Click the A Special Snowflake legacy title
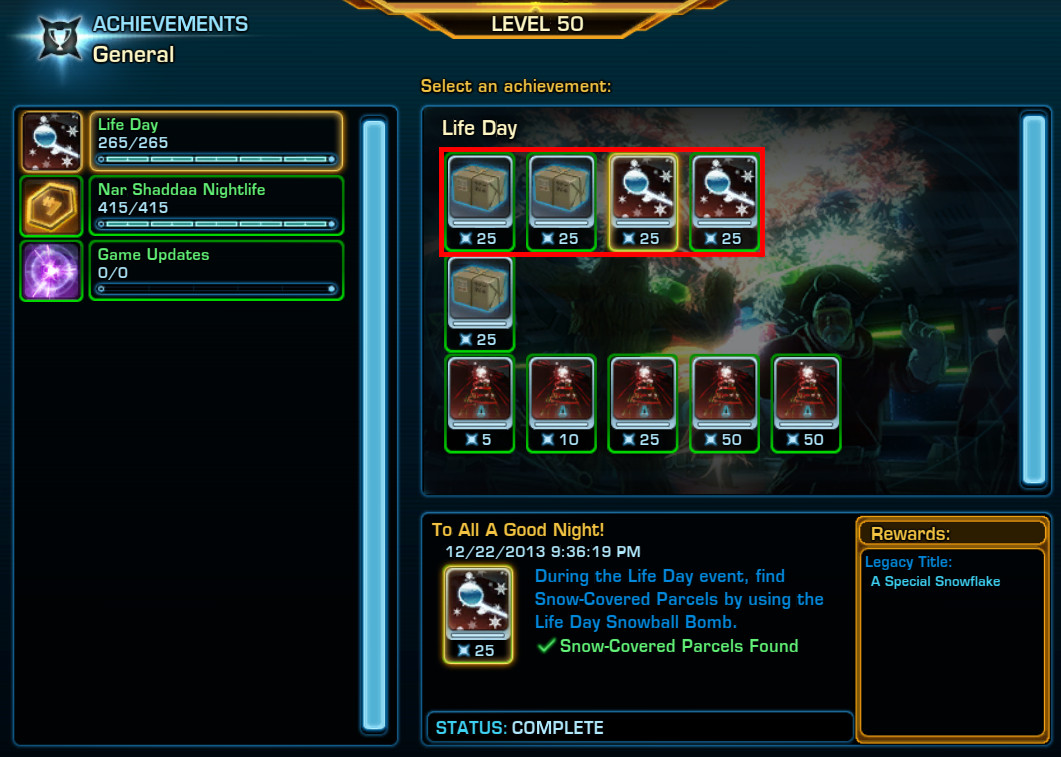 tap(935, 582)
